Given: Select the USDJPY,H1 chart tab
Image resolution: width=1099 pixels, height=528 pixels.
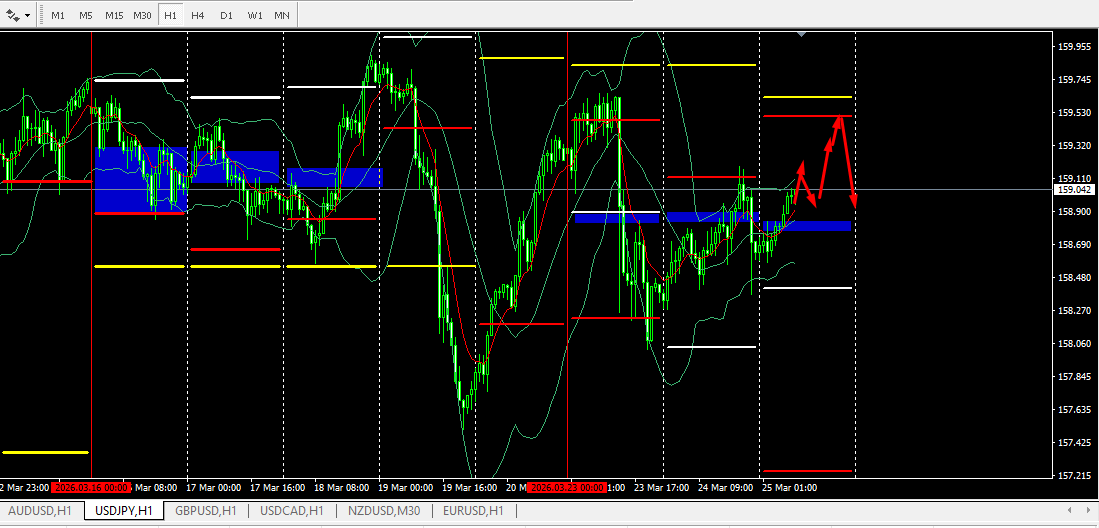Looking at the screenshot, I should [123, 510].
